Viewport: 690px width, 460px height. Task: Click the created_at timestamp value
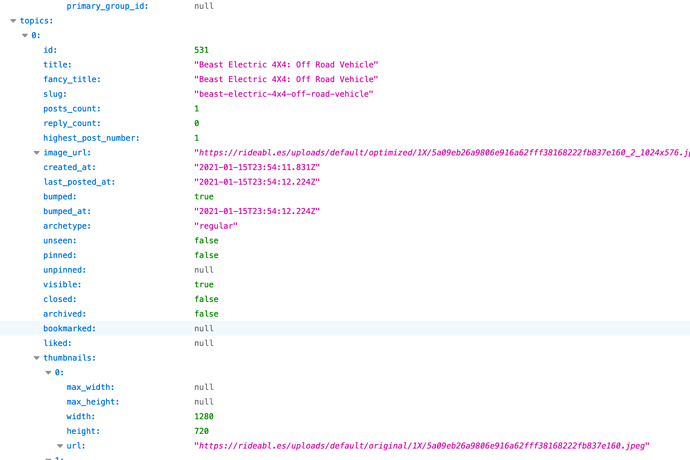[x=257, y=167]
